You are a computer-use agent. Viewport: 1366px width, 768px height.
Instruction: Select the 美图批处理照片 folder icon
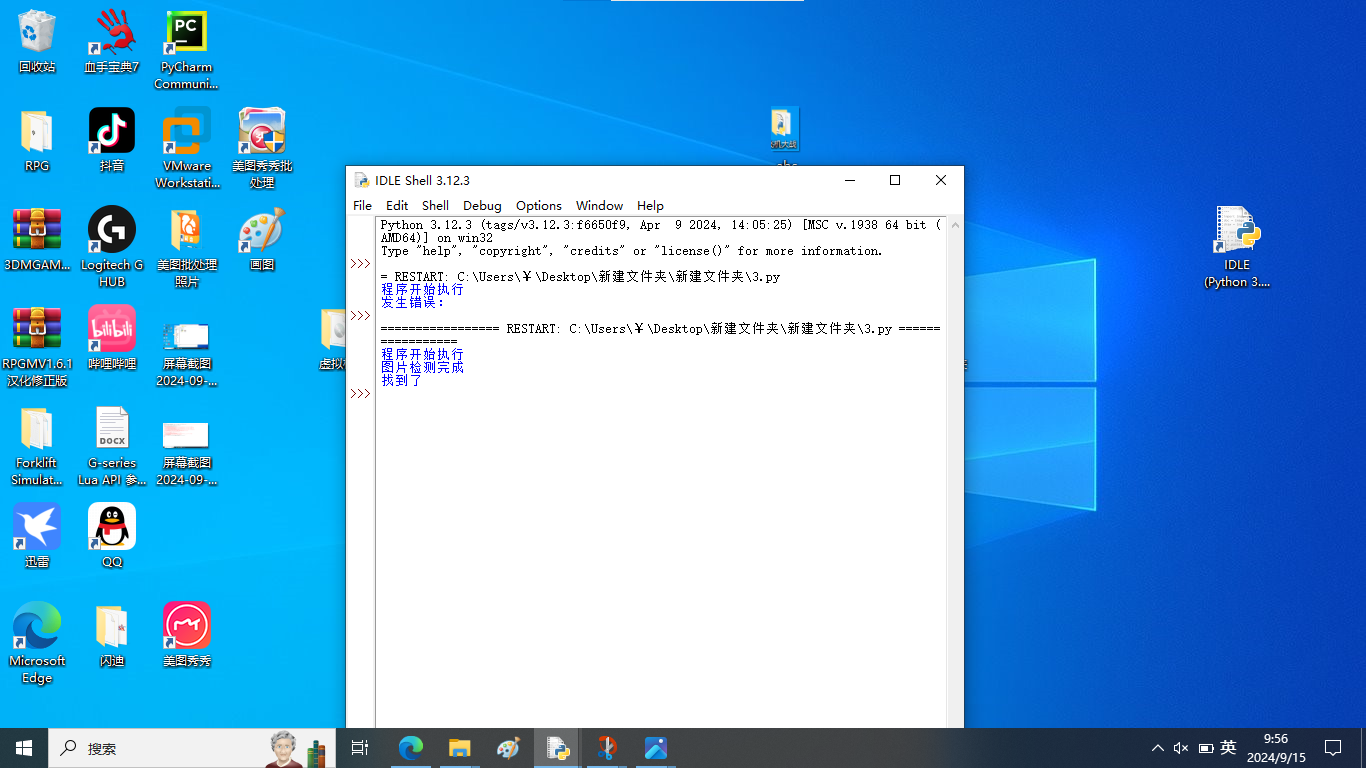click(x=187, y=248)
